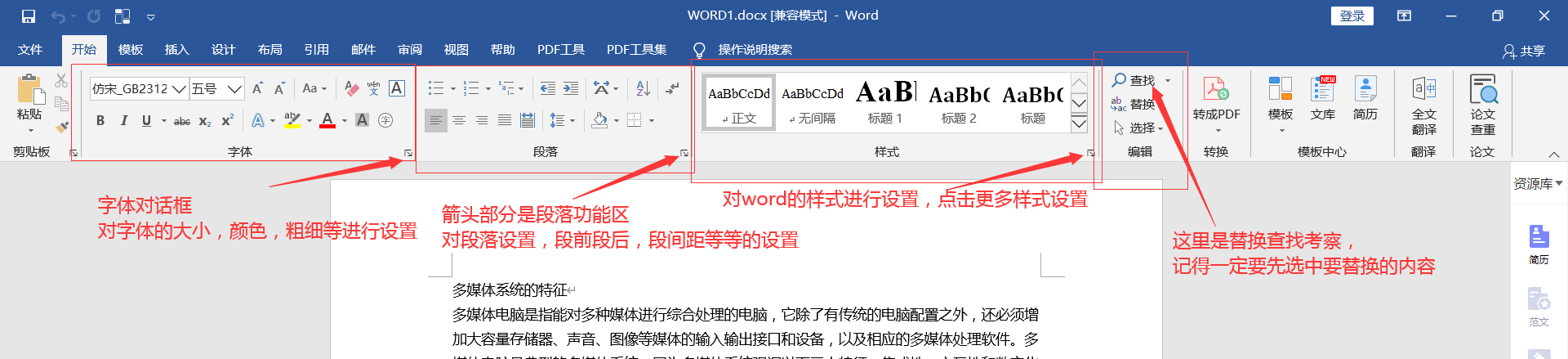This screenshot has height=359, width=1568.
Task: Click 替换 replace button
Action: pos(1133,104)
